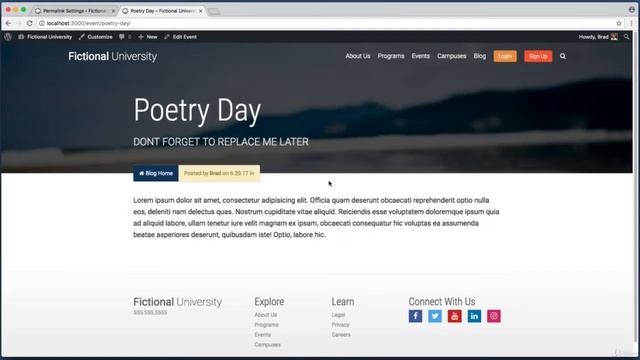Open footer Campuses link

(x=267, y=344)
